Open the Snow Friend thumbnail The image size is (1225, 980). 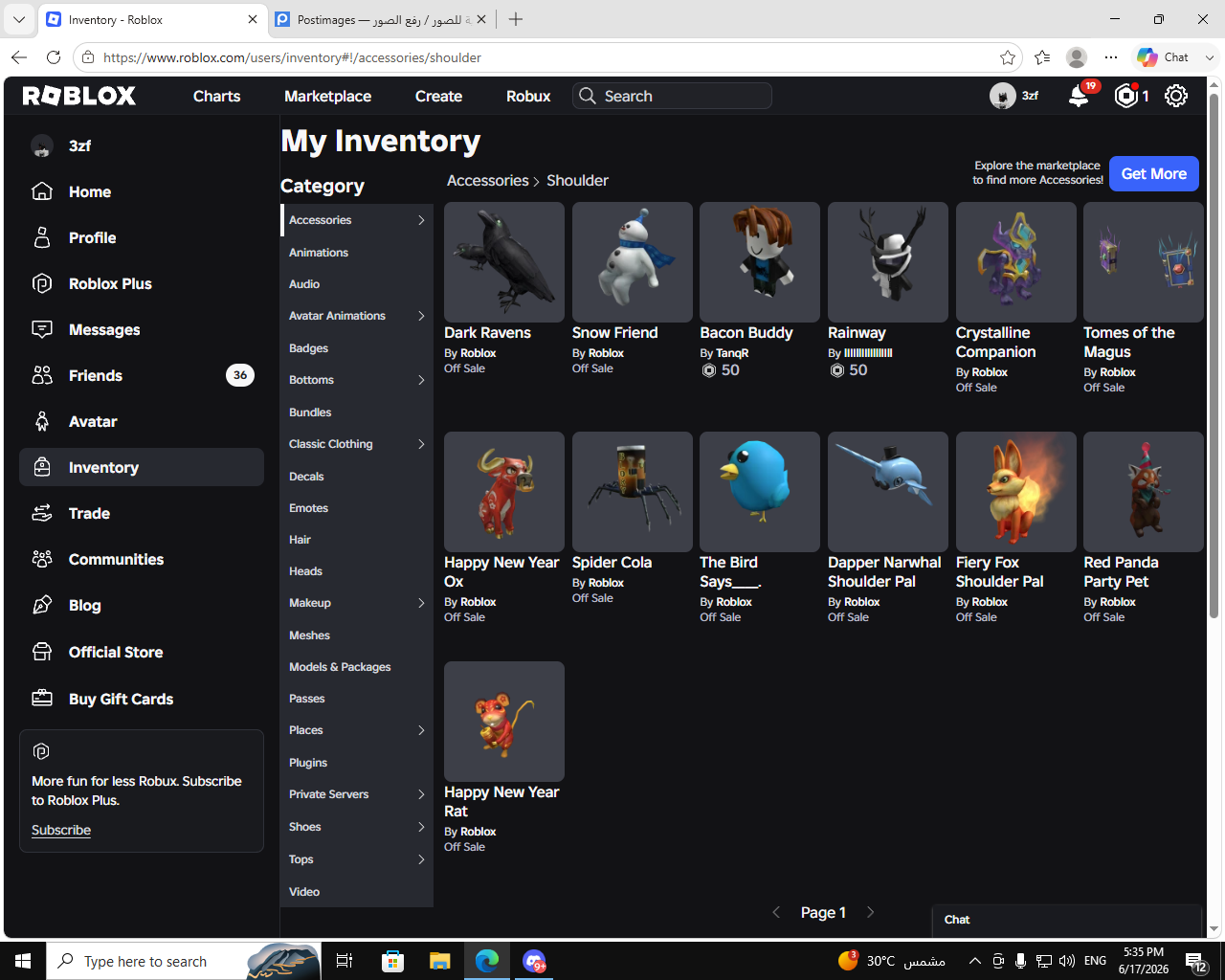pos(633,262)
